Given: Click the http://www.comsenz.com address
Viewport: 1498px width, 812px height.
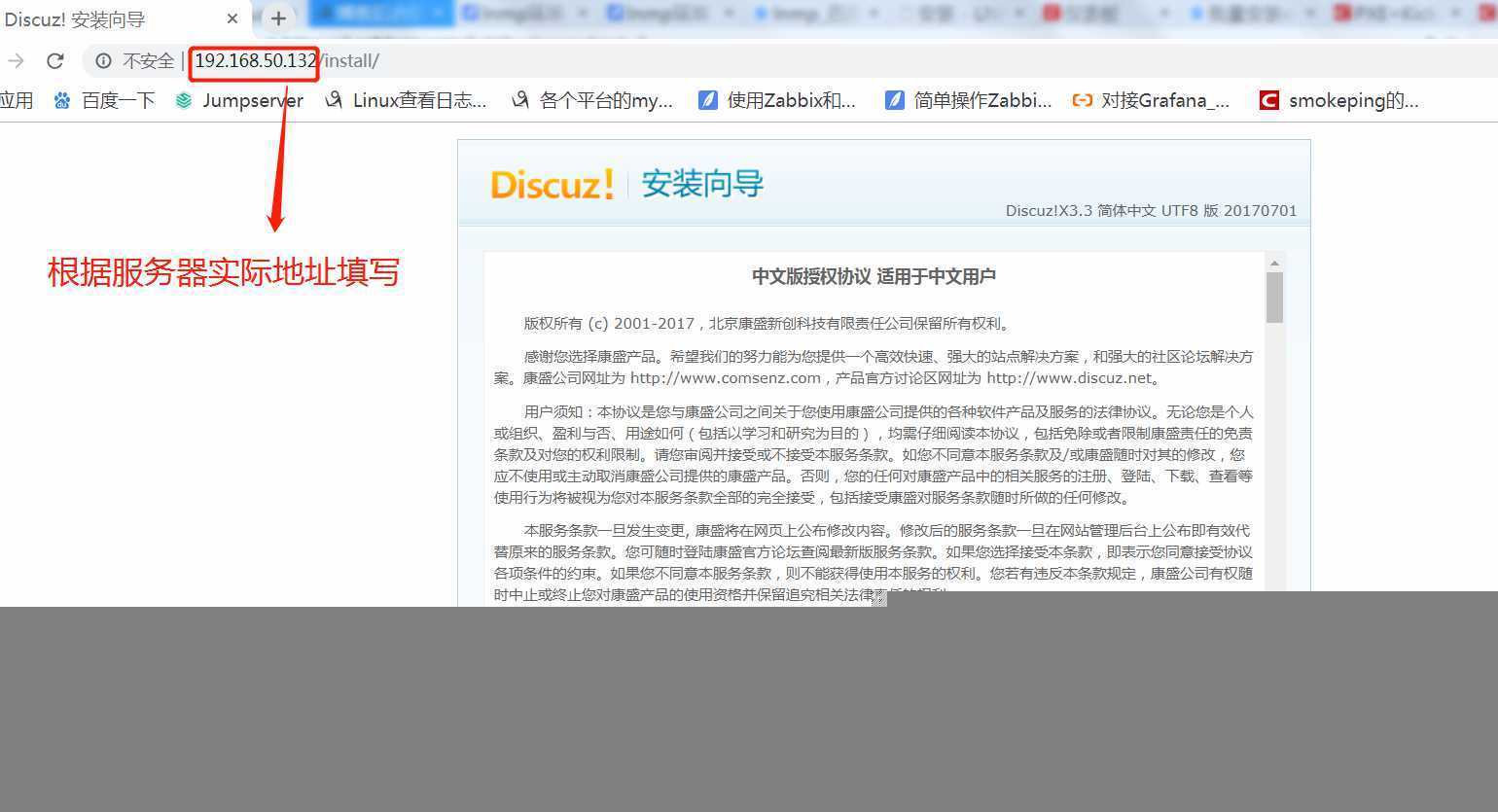Looking at the screenshot, I should tap(726, 378).
